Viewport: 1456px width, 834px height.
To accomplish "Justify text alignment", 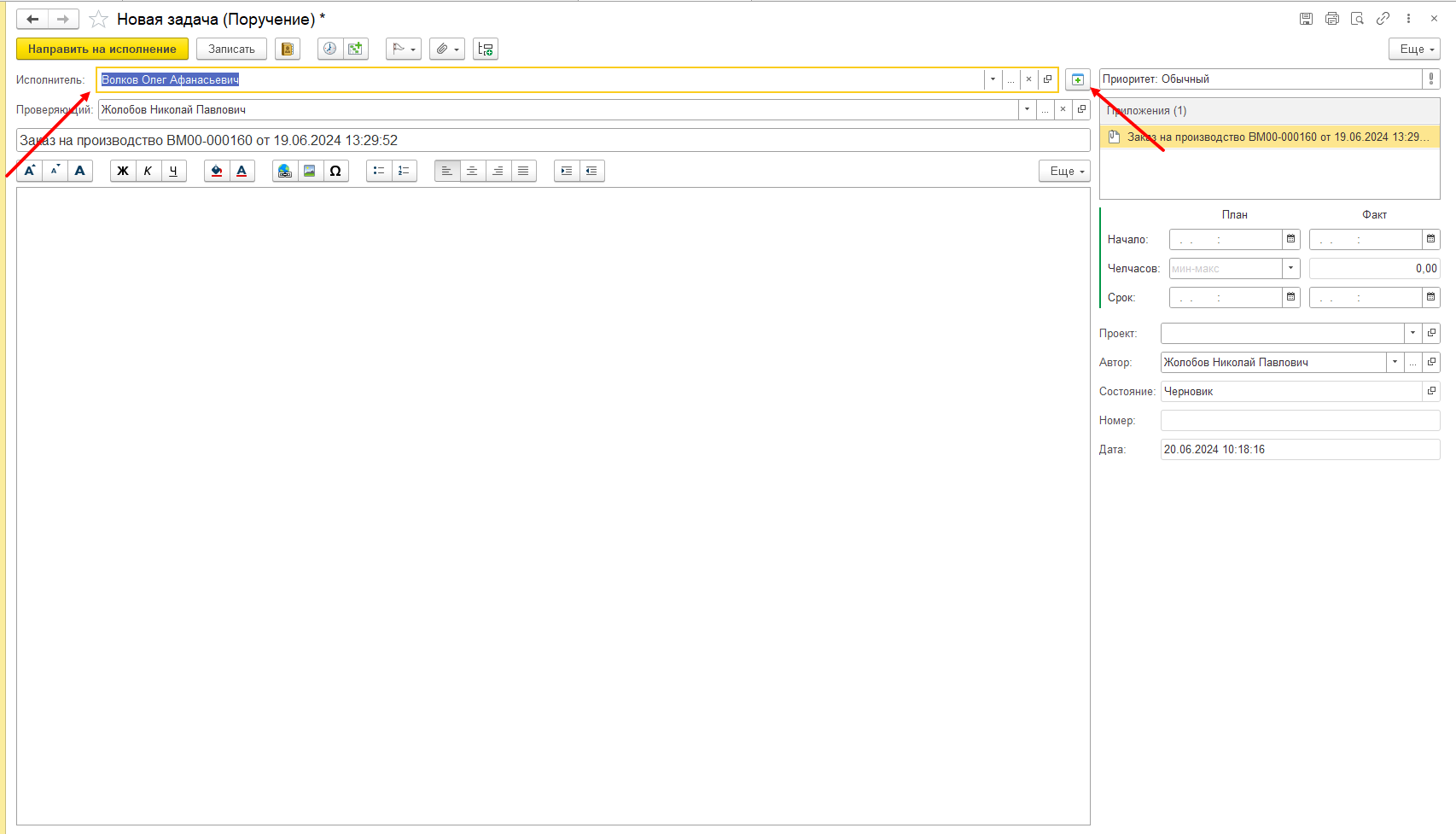I will [523, 171].
